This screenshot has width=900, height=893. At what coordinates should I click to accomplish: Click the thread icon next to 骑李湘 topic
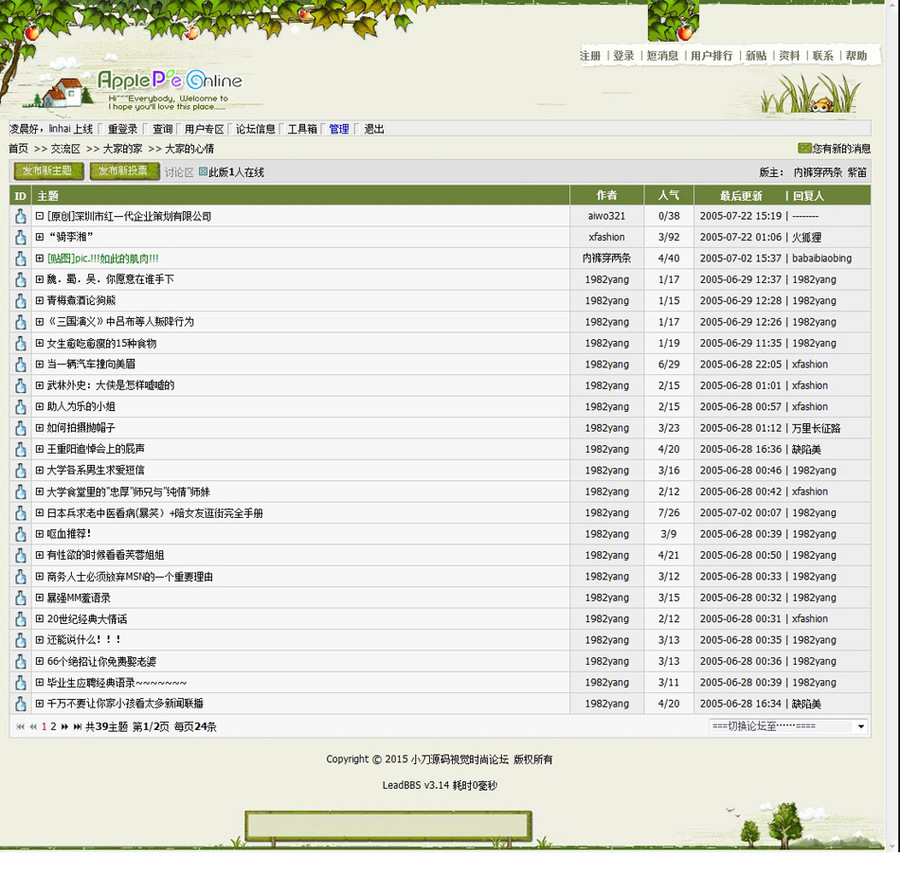pos(20,237)
